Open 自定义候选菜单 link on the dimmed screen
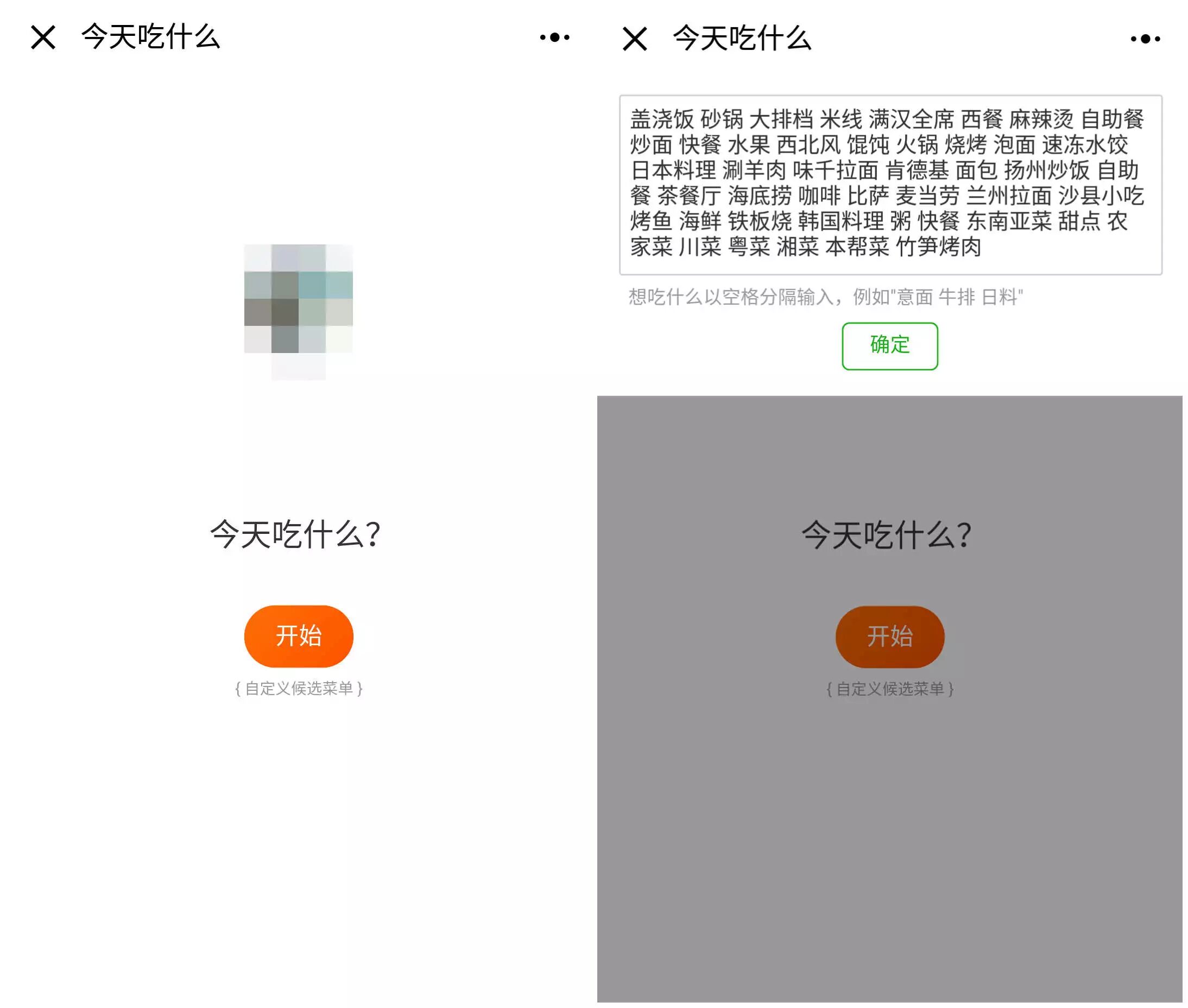Viewport: 1188px width, 1008px height. point(890,689)
